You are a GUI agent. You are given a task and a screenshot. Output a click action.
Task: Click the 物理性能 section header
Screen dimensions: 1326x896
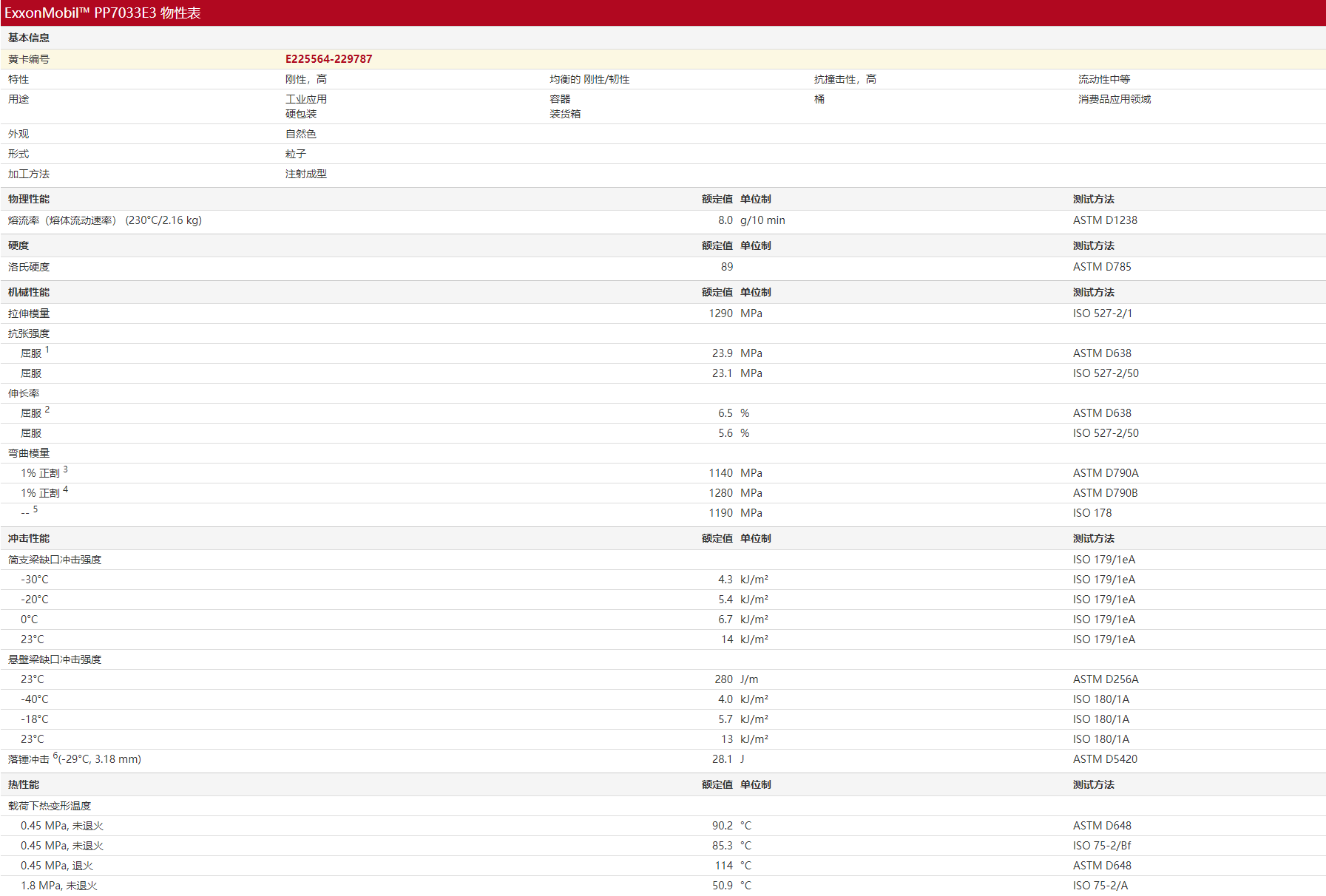[x=29, y=199]
